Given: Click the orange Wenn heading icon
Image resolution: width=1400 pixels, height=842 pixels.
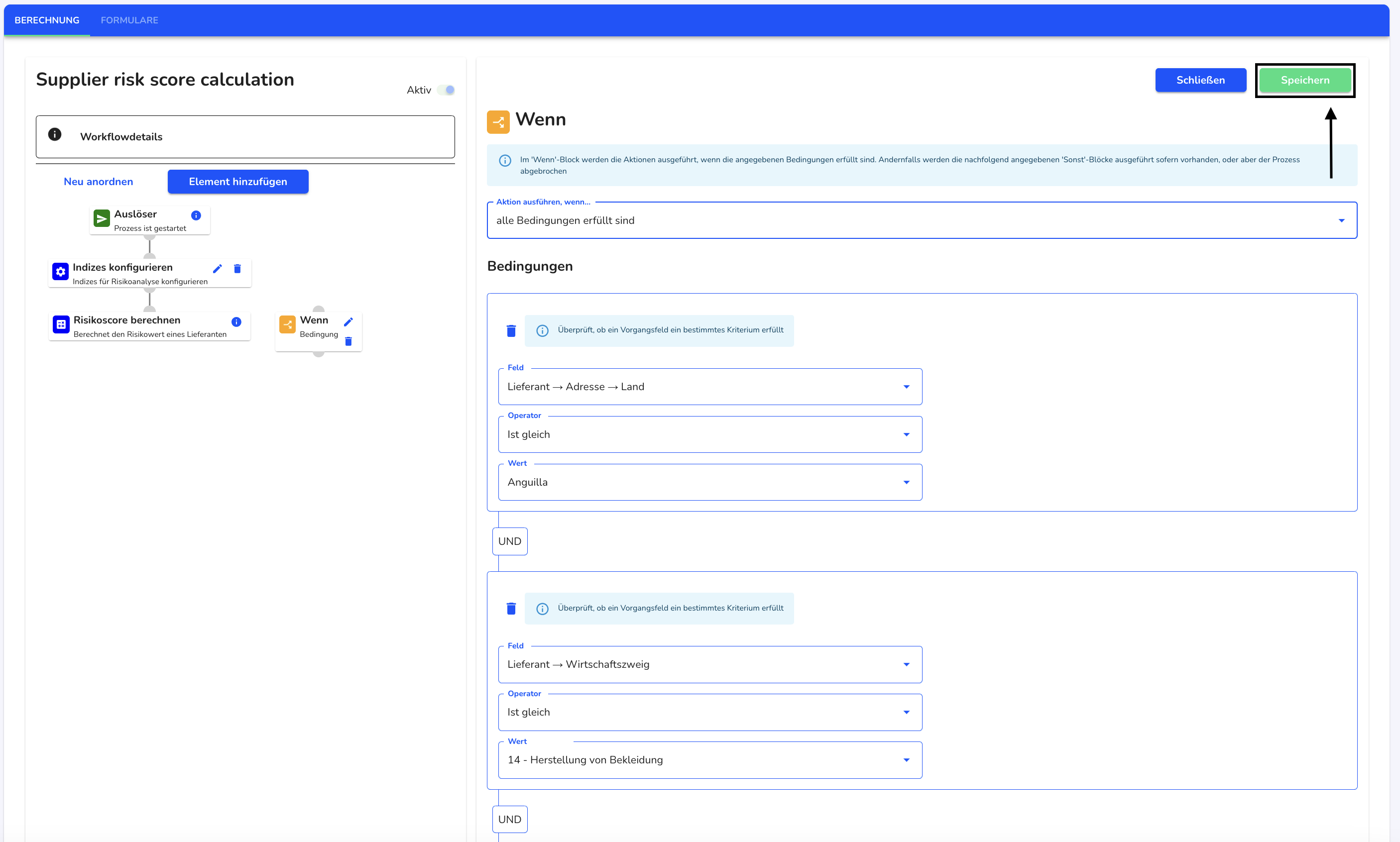Looking at the screenshot, I should tap(498, 122).
